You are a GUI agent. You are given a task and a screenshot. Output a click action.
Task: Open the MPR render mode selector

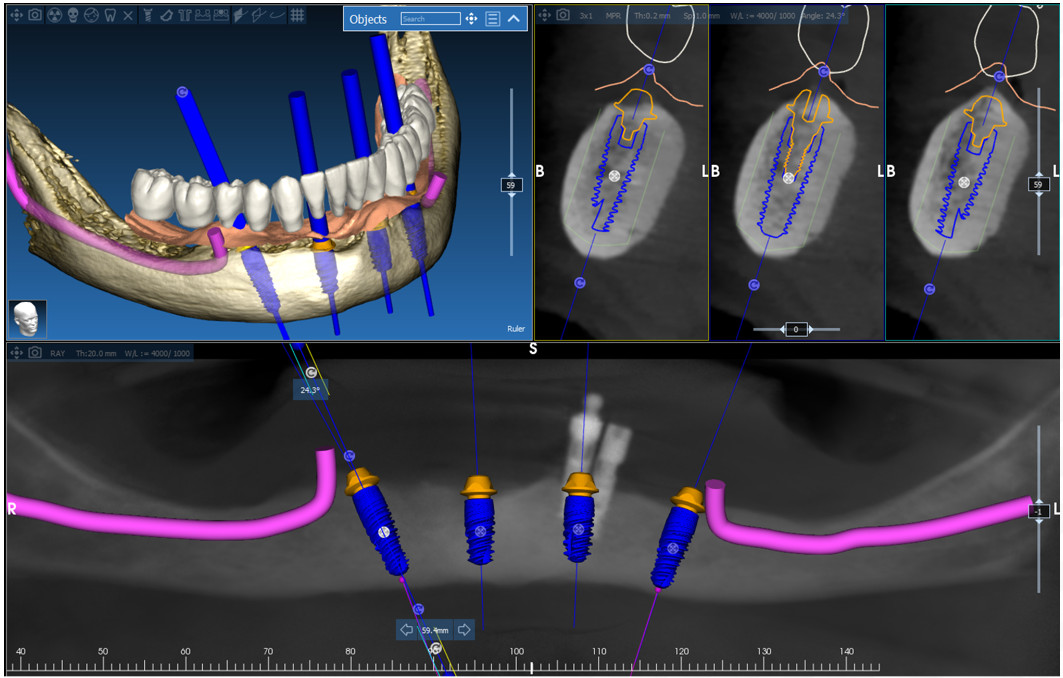point(613,16)
